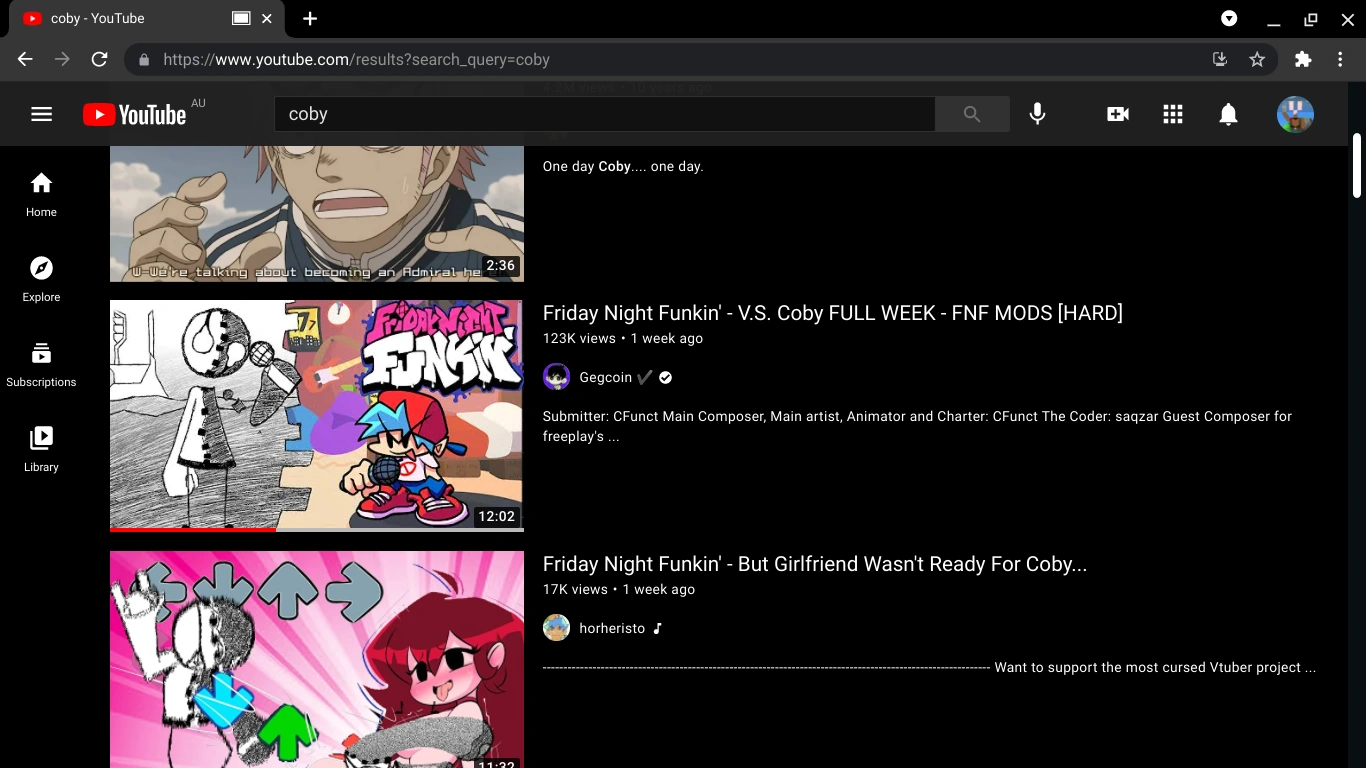Click the search magnifier button
This screenshot has height=768, width=1366.
click(971, 114)
